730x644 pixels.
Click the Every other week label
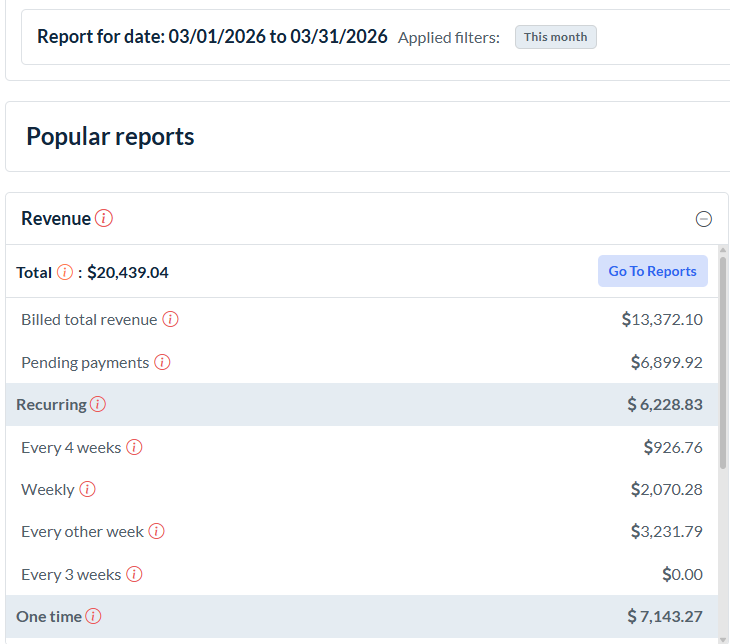tap(82, 531)
